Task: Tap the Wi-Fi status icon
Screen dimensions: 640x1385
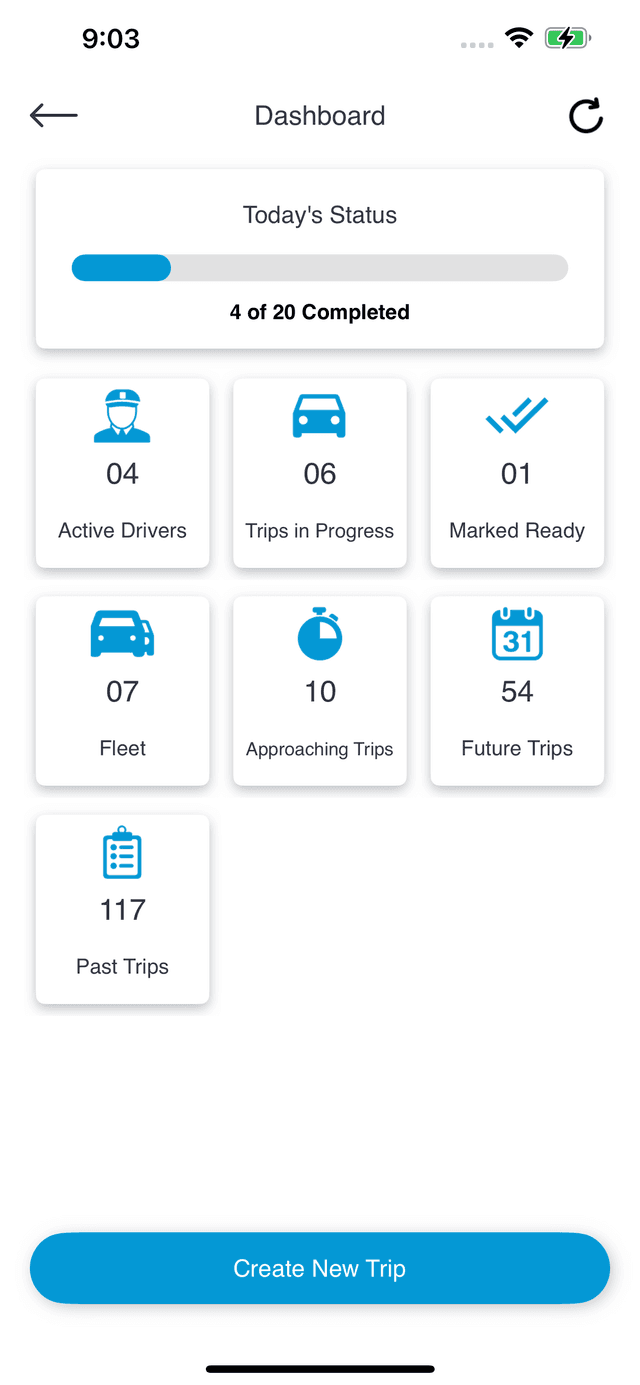Action: point(518,37)
